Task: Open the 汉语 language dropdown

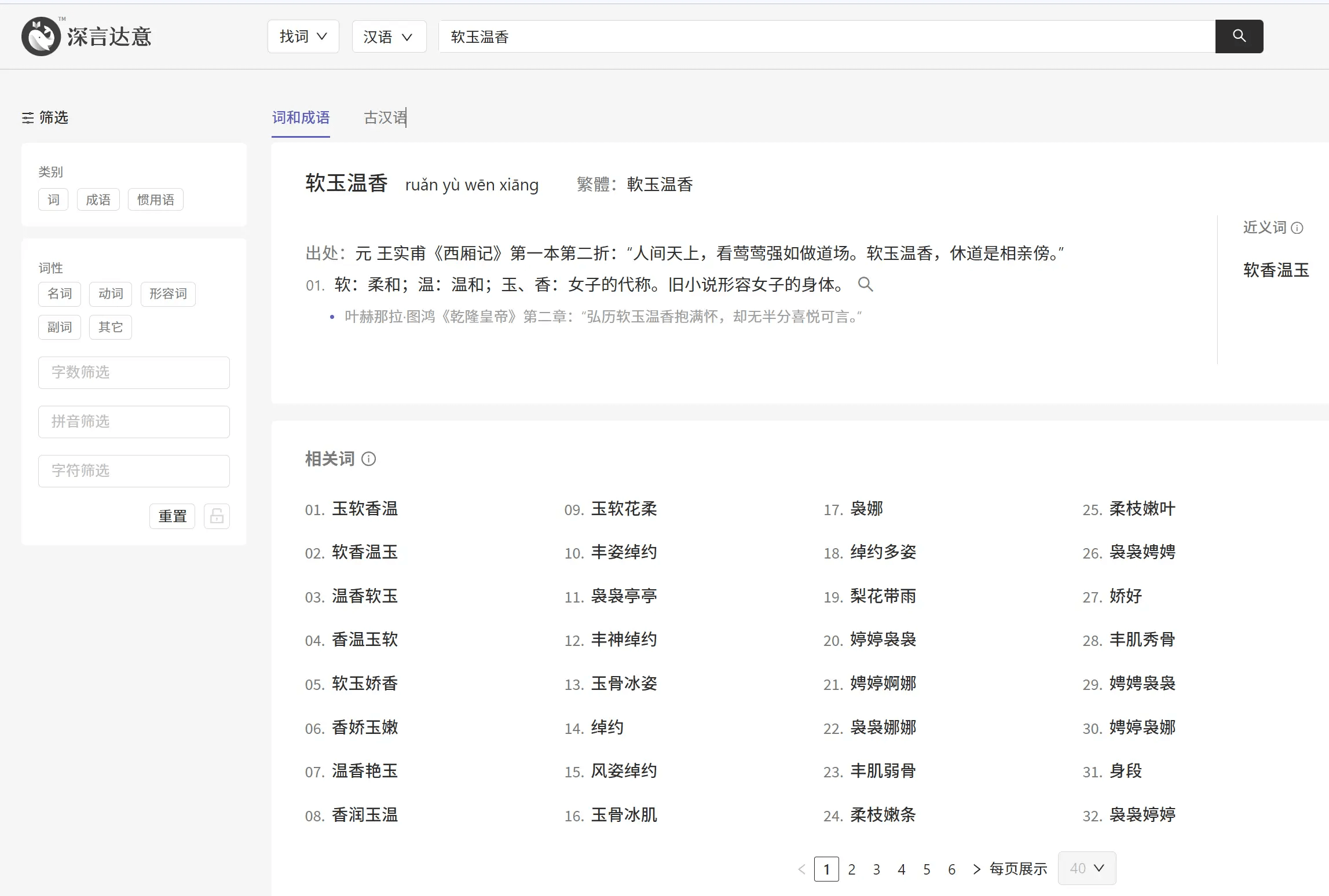Action: [x=389, y=36]
